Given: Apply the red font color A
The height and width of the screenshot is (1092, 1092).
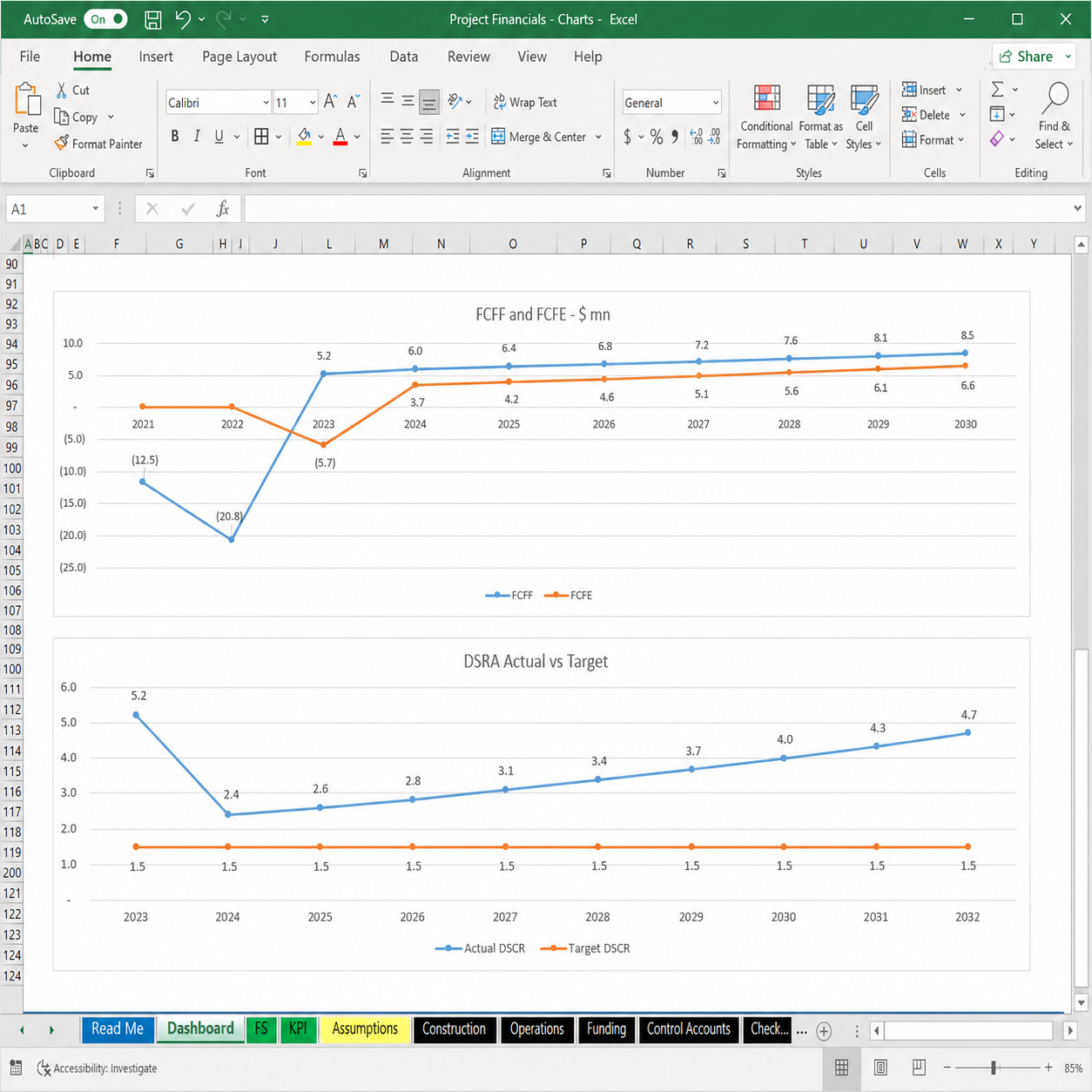Looking at the screenshot, I should [x=340, y=137].
